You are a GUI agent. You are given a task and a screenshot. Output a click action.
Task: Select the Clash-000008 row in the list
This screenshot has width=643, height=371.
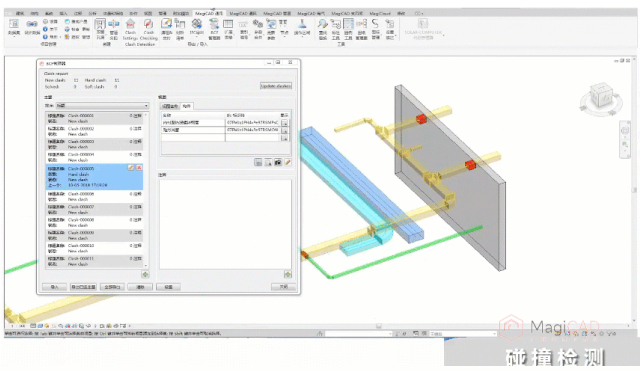point(95,223)
